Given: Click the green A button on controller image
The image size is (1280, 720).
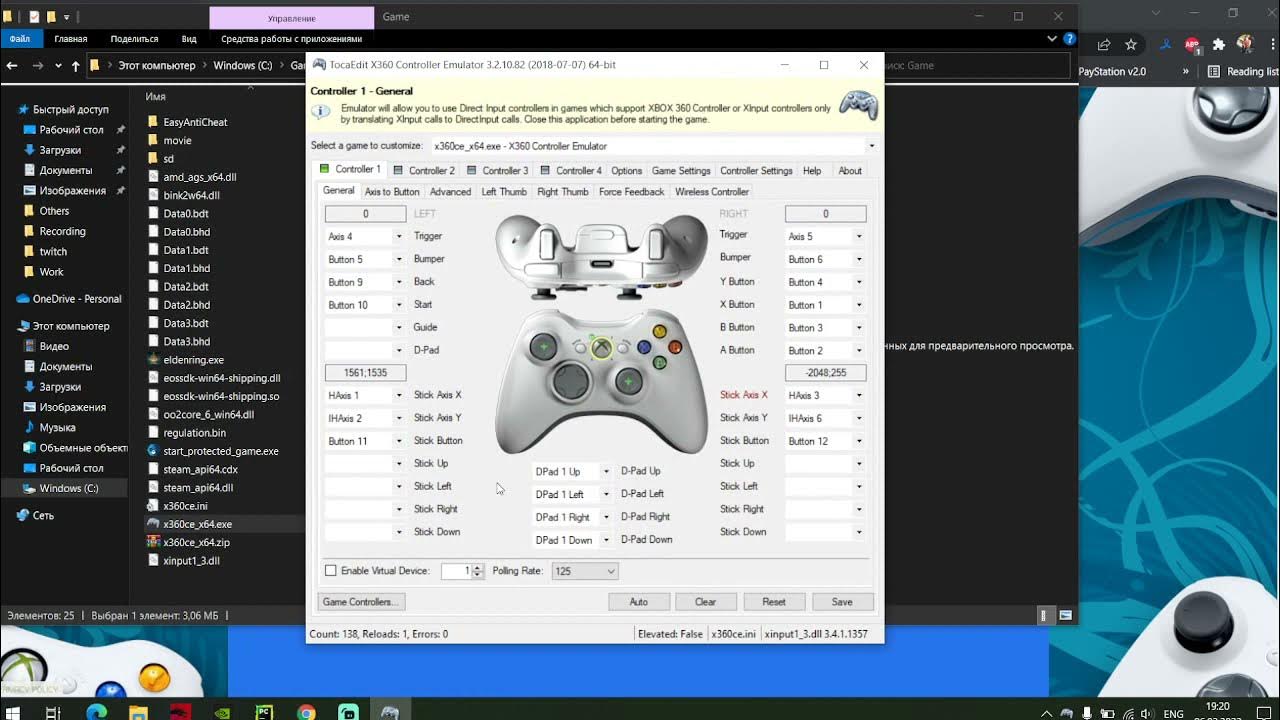Looking at the screenshot, I should pyautogui.click(x=660, y=363).
